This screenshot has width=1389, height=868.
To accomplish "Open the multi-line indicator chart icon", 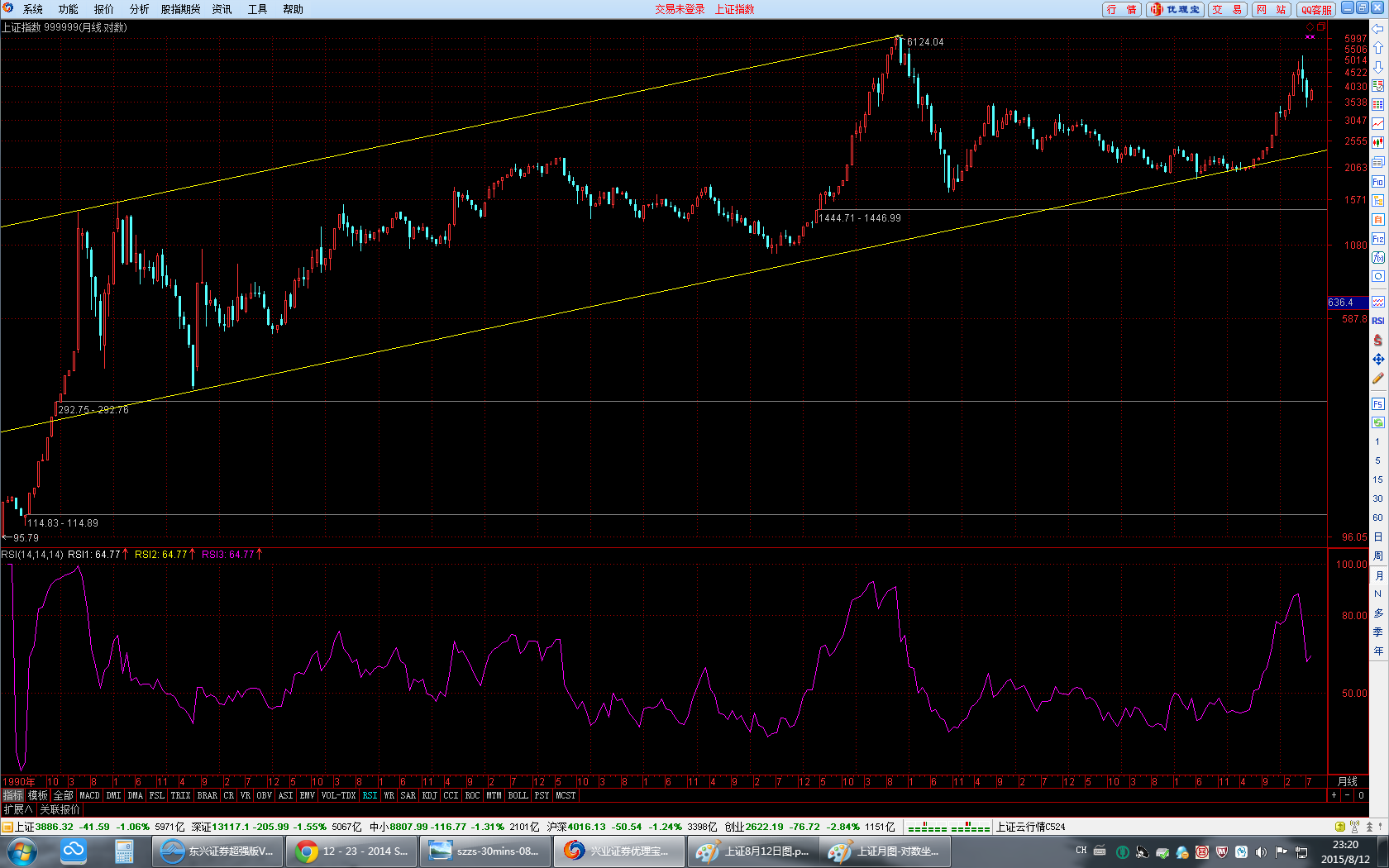I will [x=1377, y=302].
